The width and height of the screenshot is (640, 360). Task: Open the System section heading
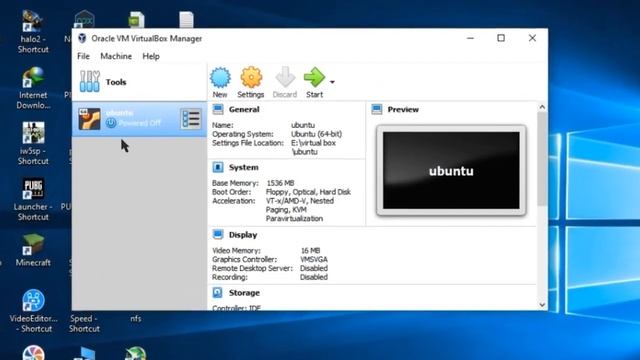[243, 167]
